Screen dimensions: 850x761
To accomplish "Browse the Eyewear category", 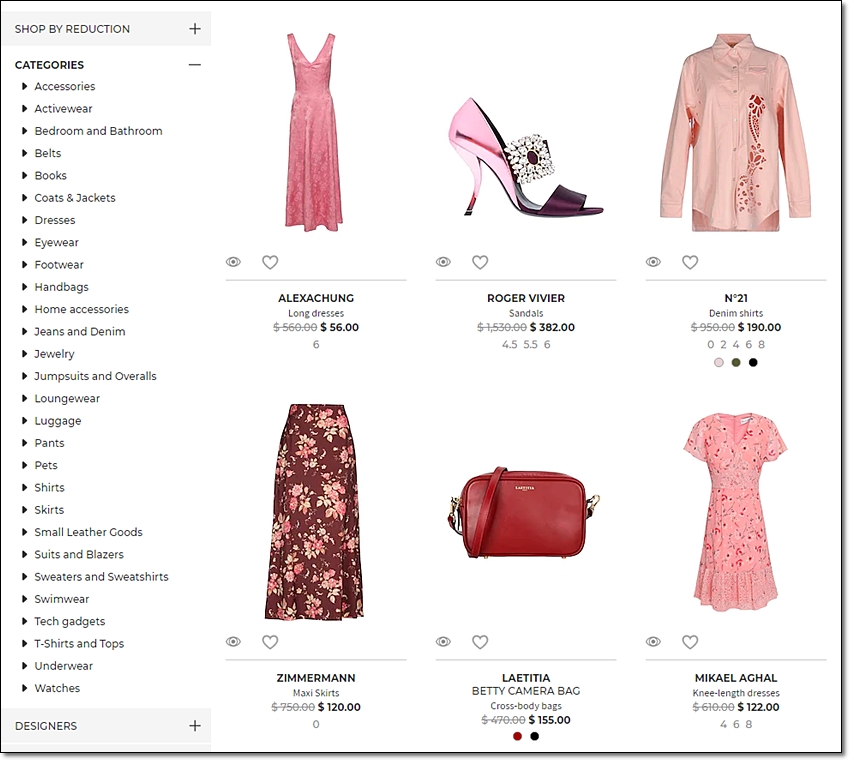I will (56, 242).
